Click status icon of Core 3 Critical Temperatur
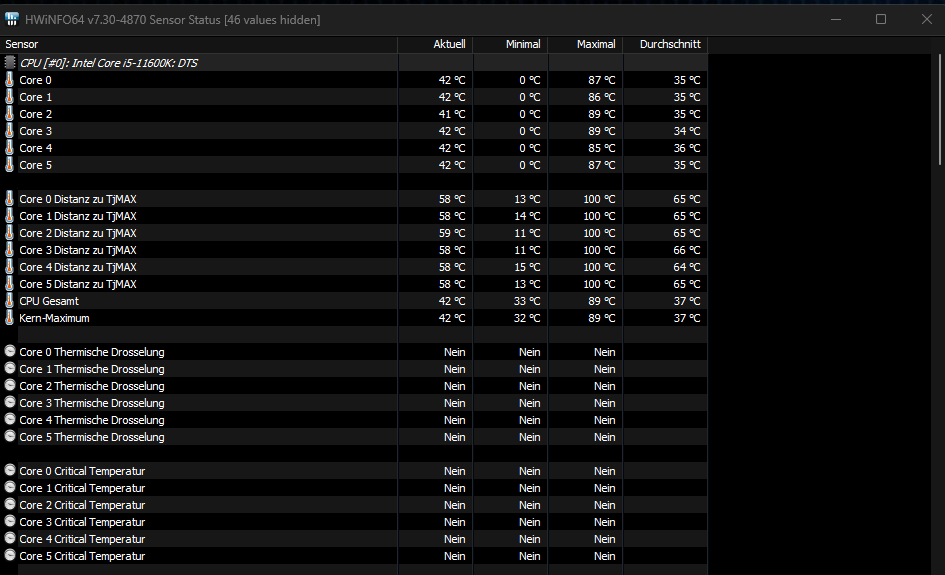This screenshot has width=945, height=575. click(x=10, y=521)
